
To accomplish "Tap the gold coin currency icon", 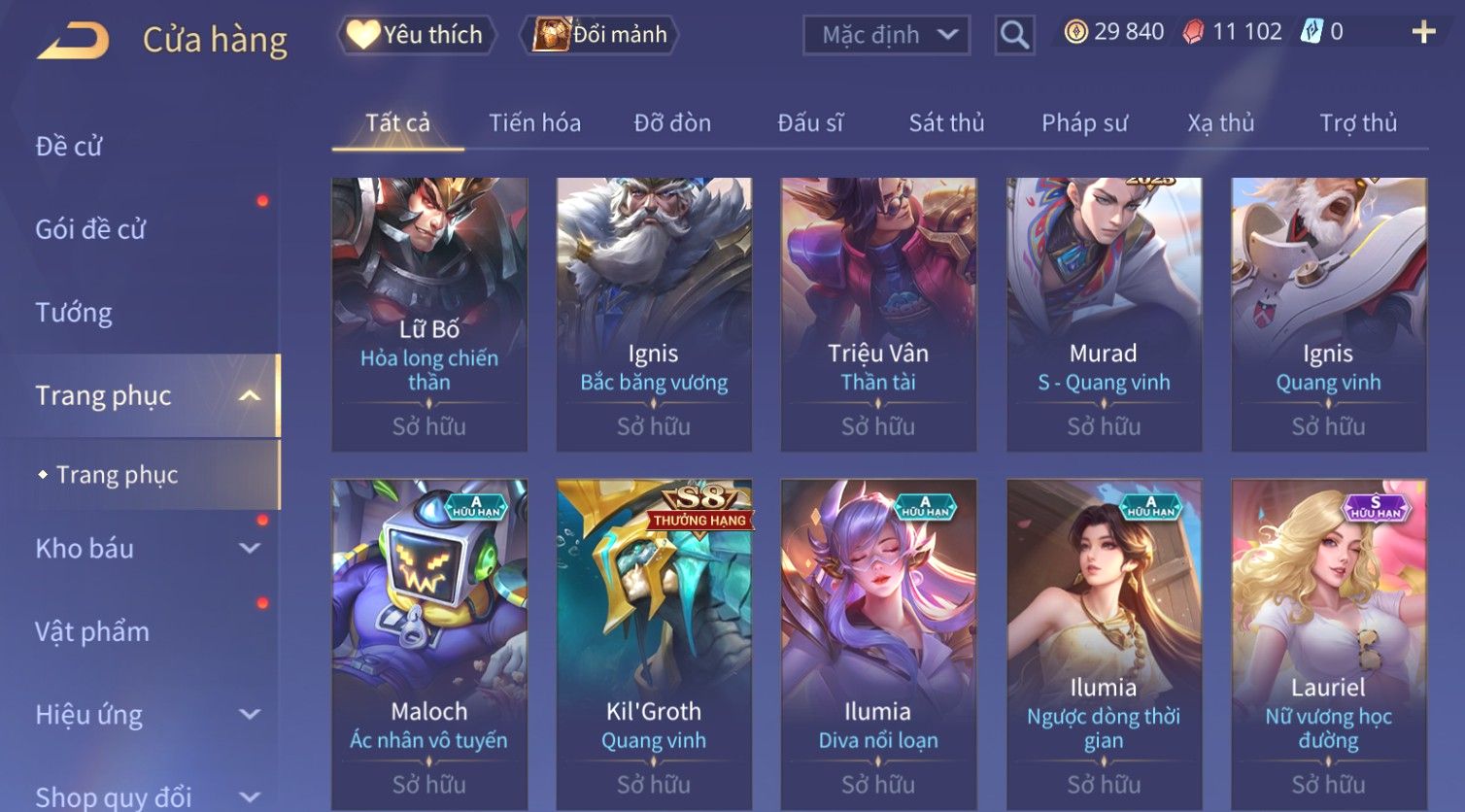I will [1075, 32].
